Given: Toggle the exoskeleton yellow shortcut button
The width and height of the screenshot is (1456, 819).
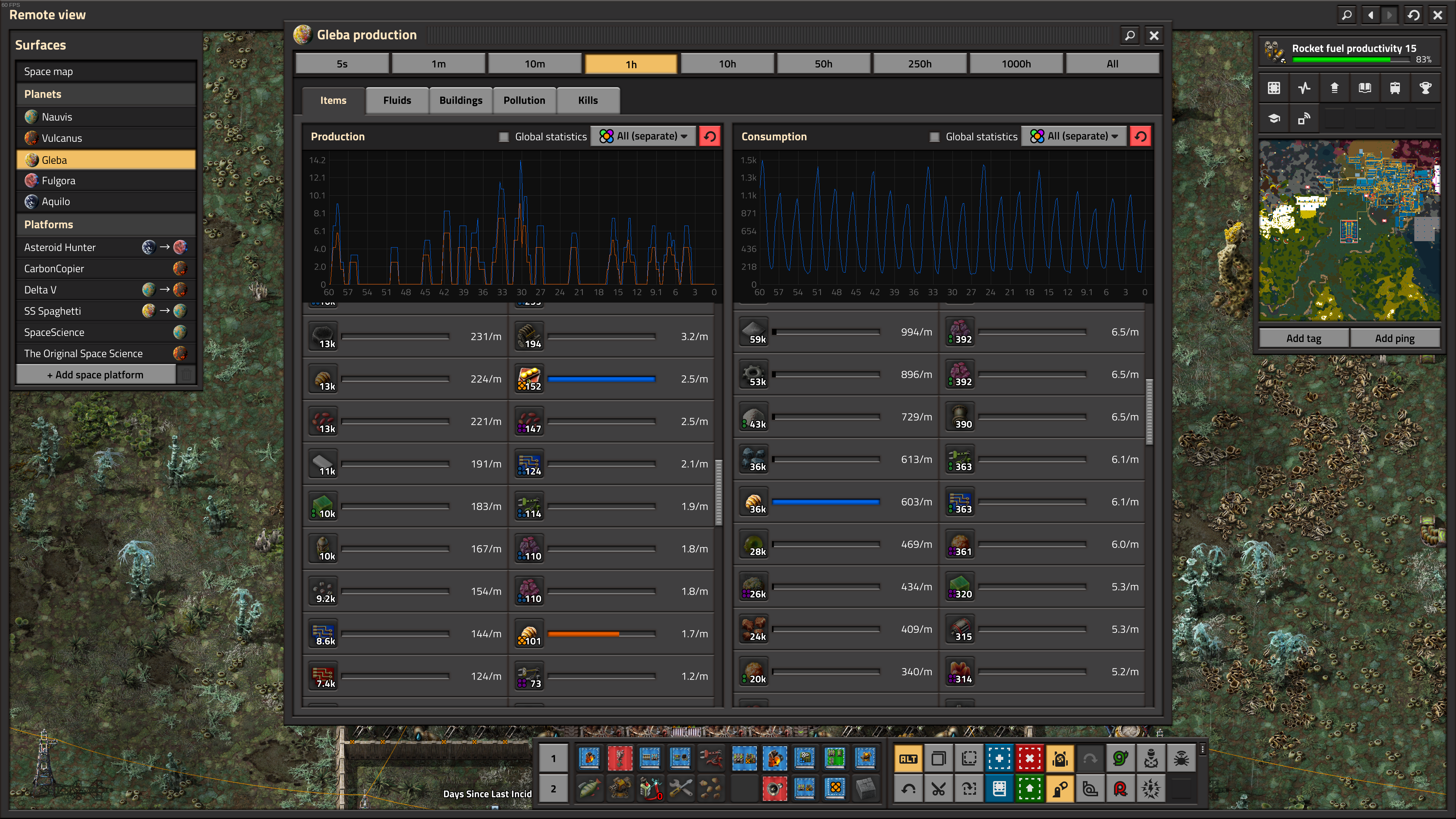Looking at the screenshot, I should [x=1060, y=789].
